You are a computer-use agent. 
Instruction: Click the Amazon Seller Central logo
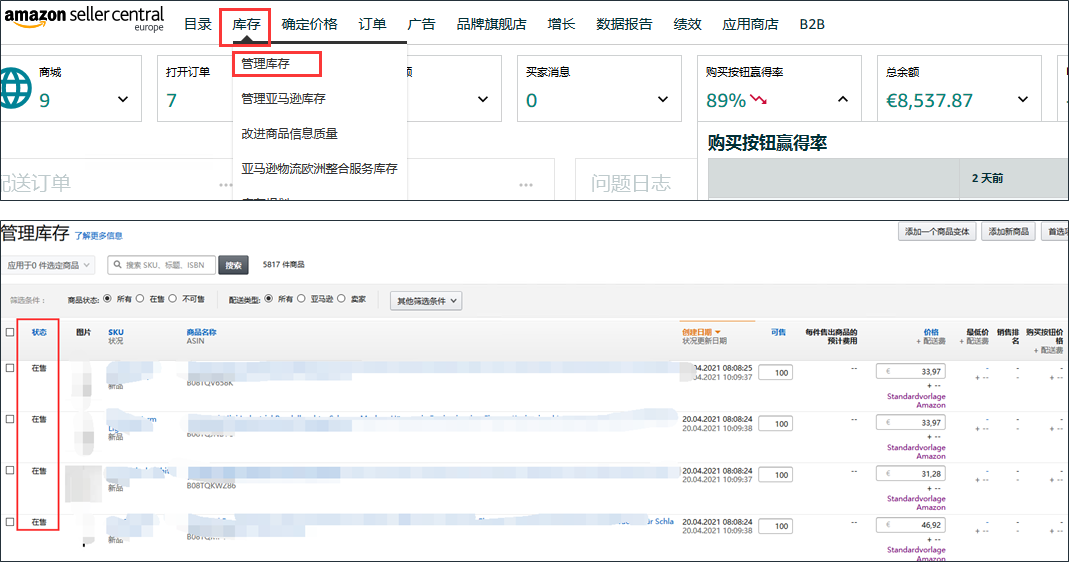84,20
